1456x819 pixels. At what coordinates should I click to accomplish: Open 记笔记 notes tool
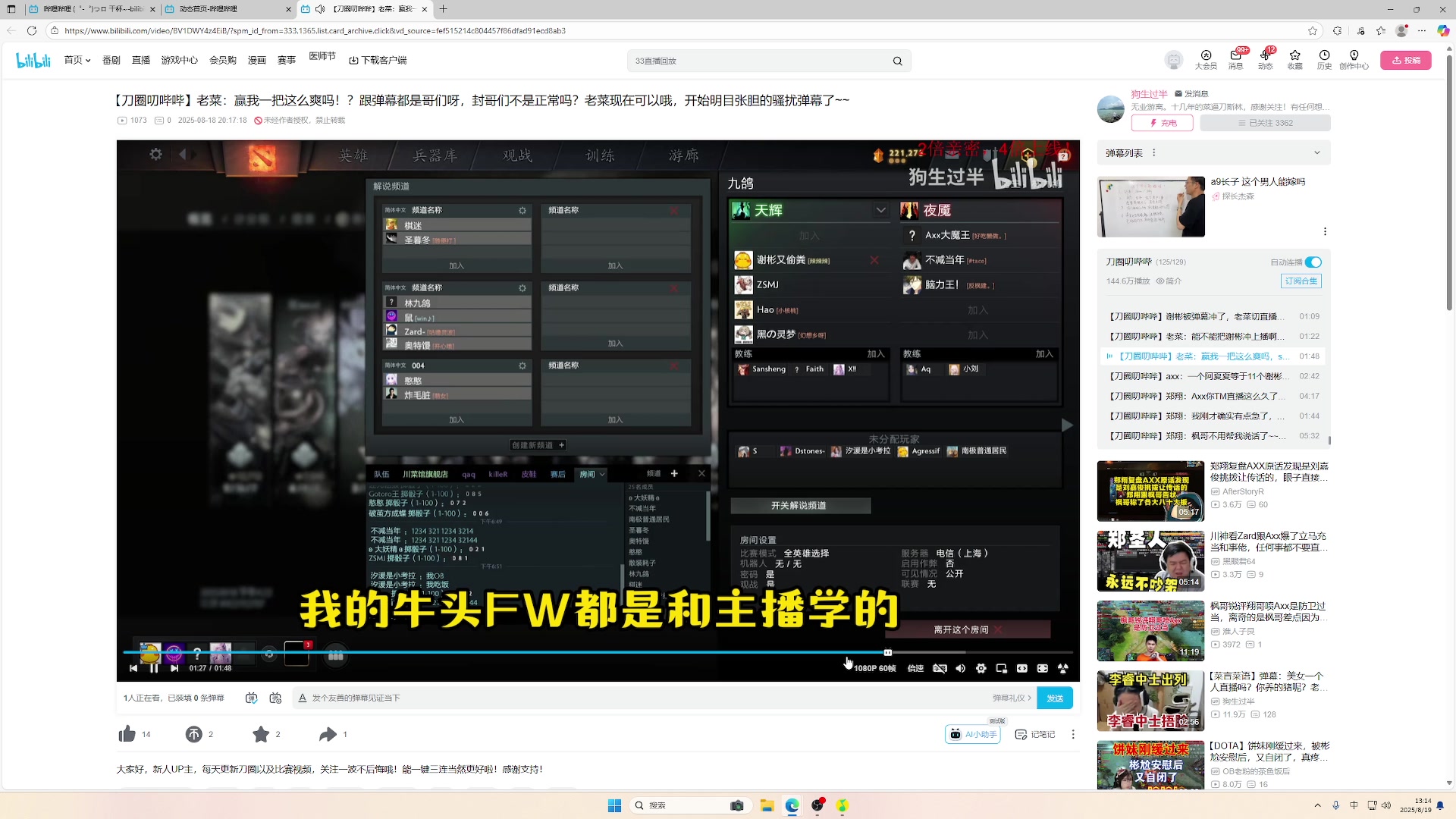(1035, 734)
